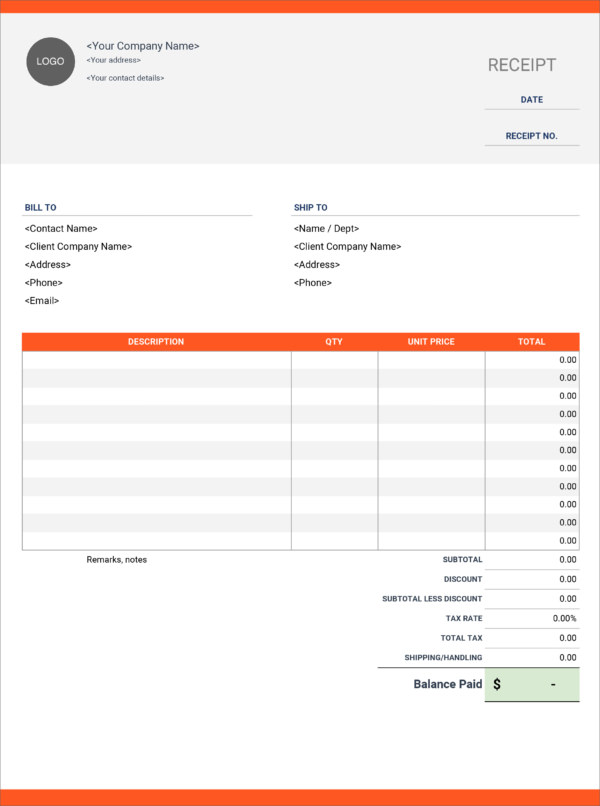Select the <Your address> placeholder
The height and width of the screenshot is (806, 600).
(x=114, y=60)
